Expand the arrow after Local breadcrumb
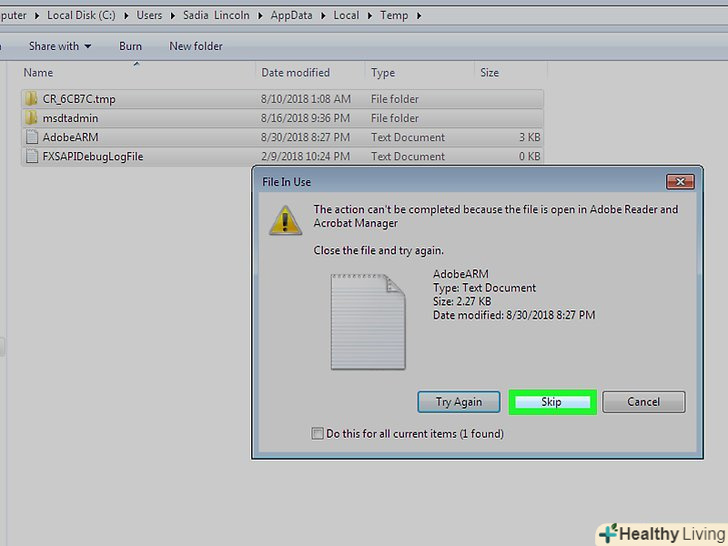The width and height of the screenshot is (728, 546). click(370, 16)
